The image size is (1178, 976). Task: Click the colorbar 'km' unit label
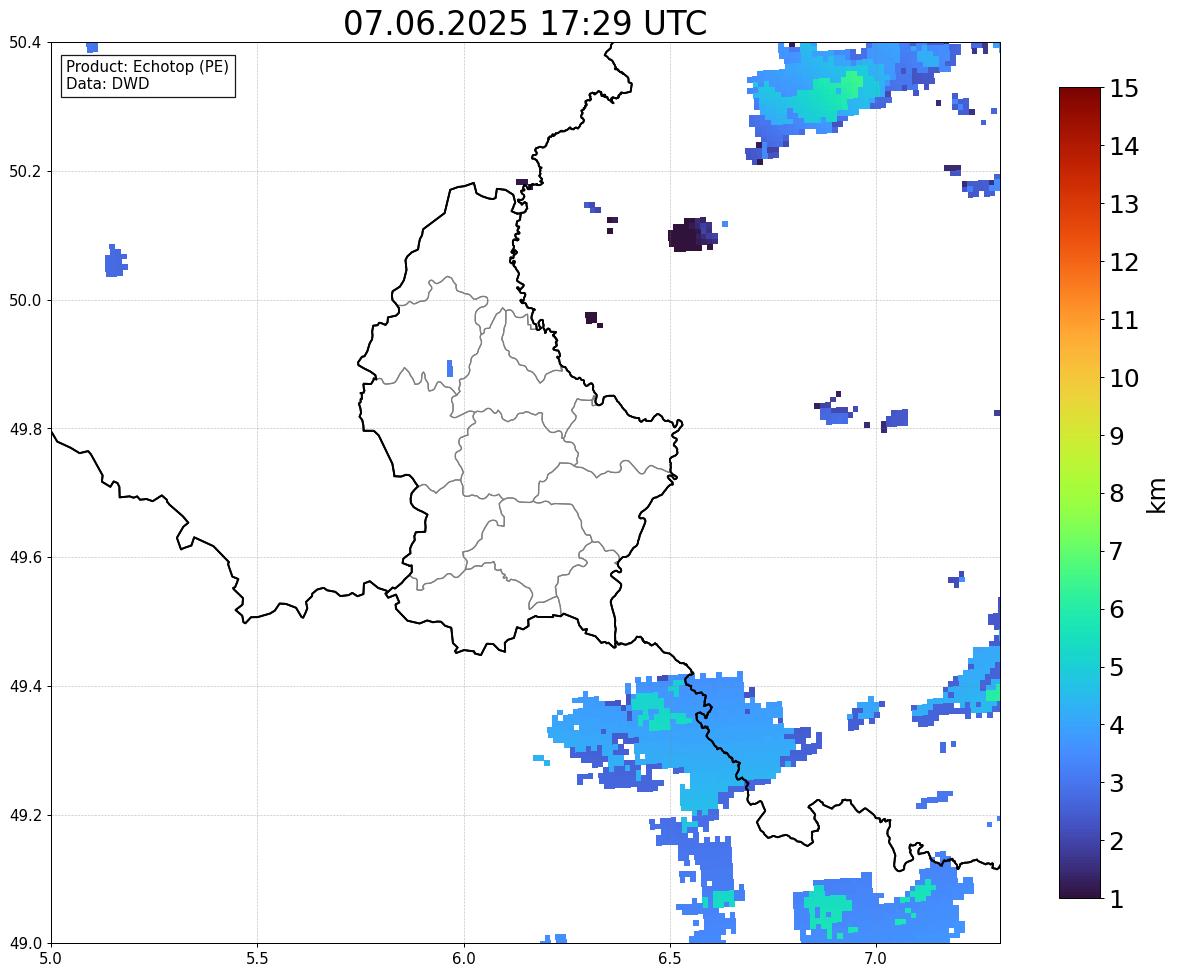tap(1157, 495)
